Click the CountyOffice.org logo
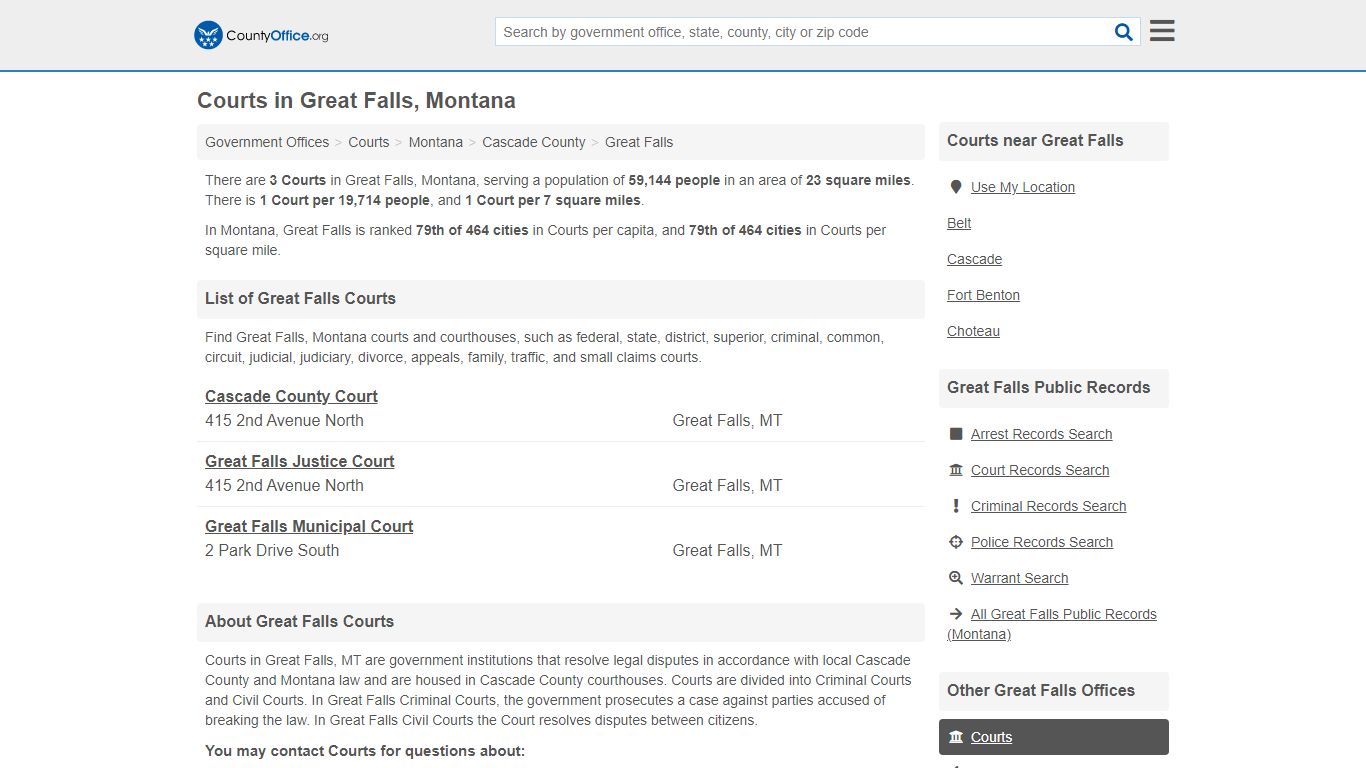The width and height of the screenshot is (1366, 768). coord(261,35)
